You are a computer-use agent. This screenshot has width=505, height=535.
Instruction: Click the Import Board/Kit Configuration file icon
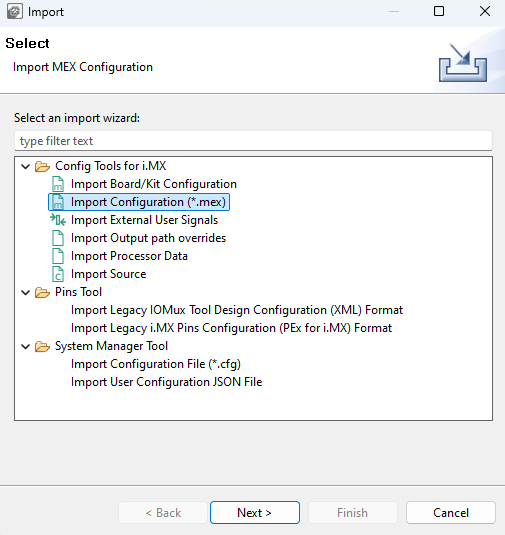[x=58, y=184]
